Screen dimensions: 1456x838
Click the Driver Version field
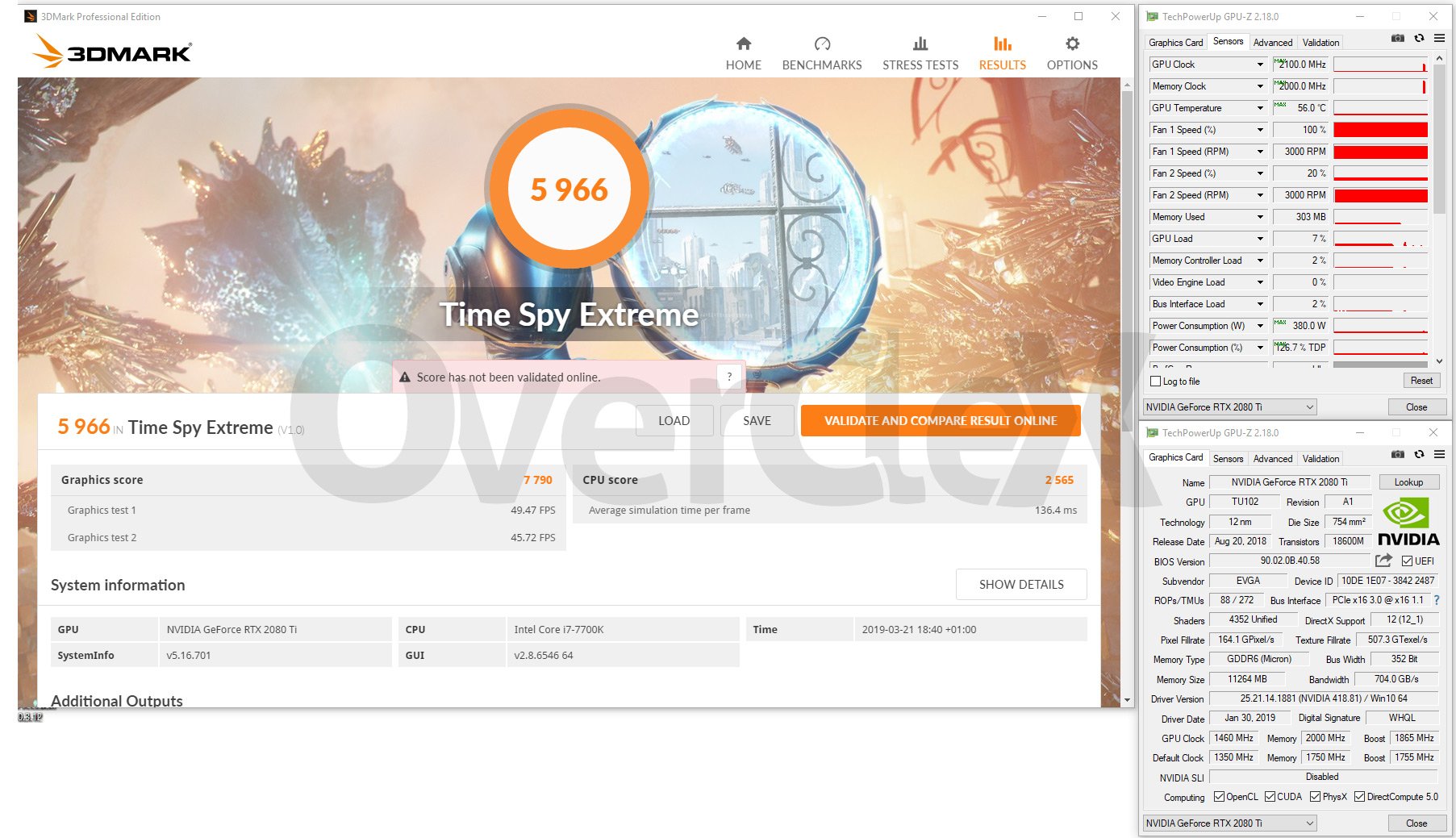[1323, 698]
